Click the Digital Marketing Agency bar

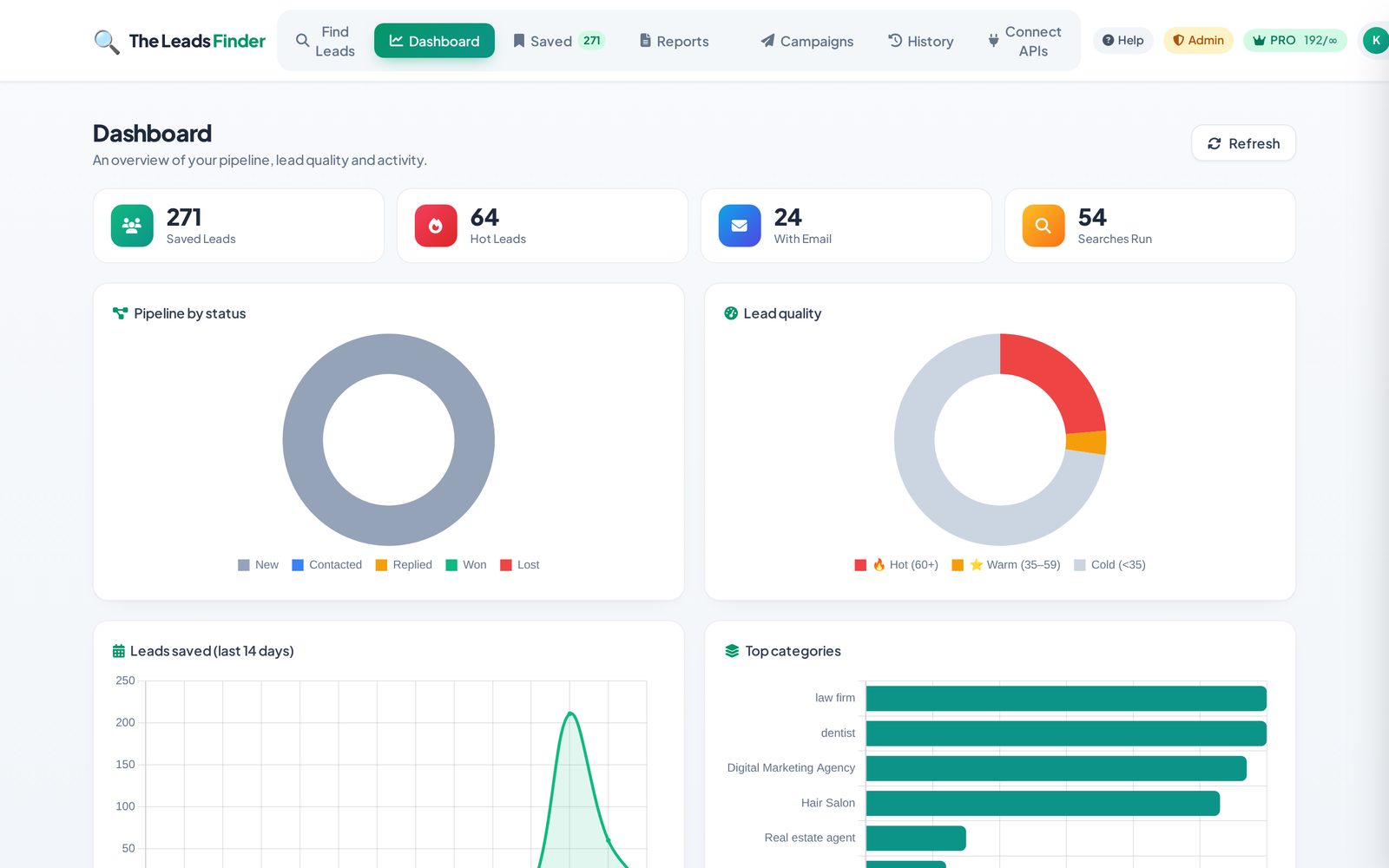pos(1057,768)
